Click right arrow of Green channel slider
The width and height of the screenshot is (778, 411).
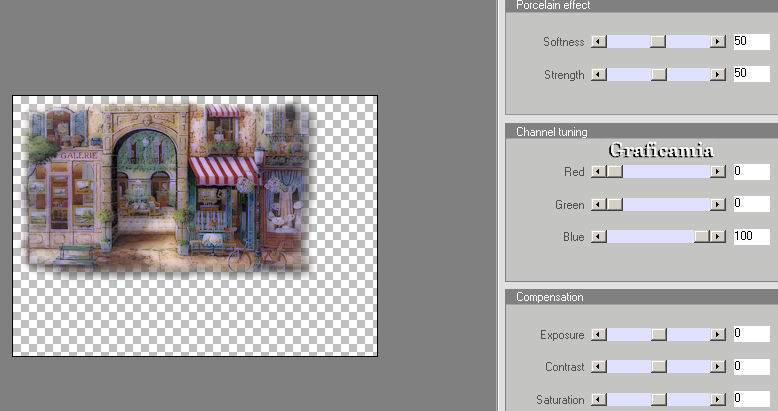[718, 205]
